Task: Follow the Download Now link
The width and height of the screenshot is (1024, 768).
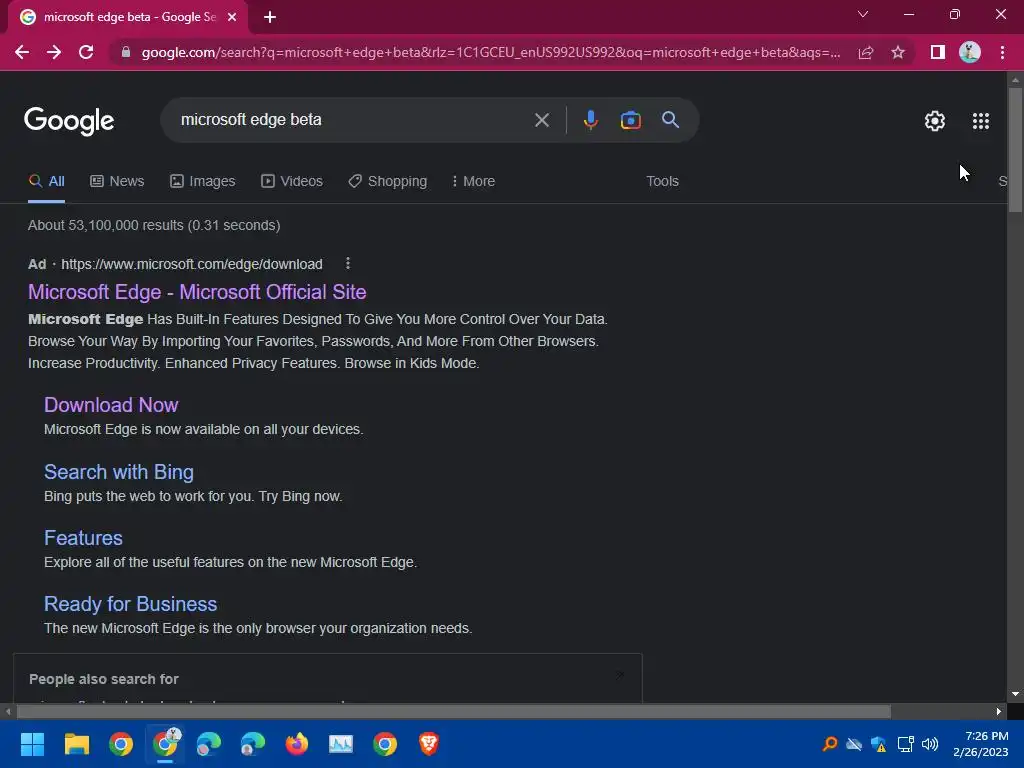Action: [x=111, y=405]
